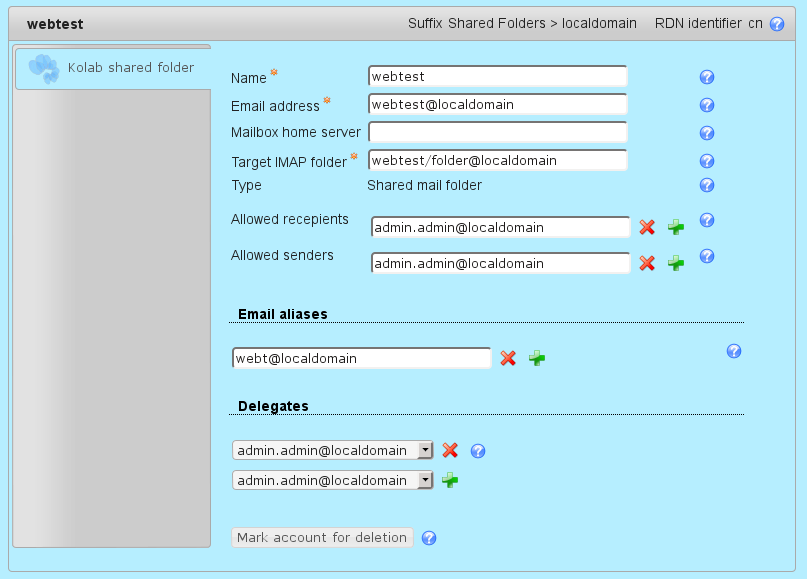
Task: Show help for Mark account for deletion
Action: point(429,538)
